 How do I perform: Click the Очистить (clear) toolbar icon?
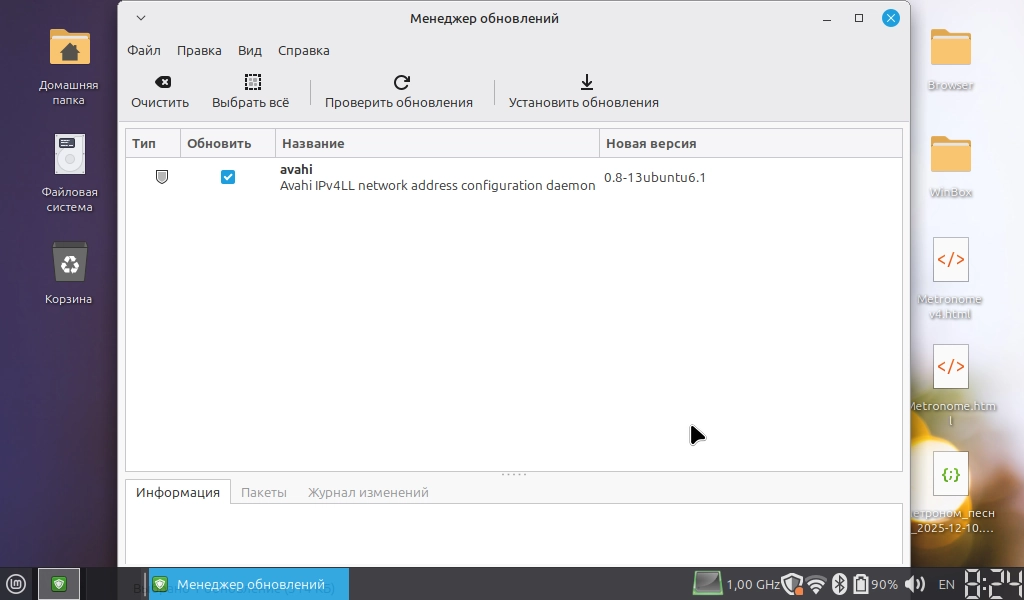163,82
